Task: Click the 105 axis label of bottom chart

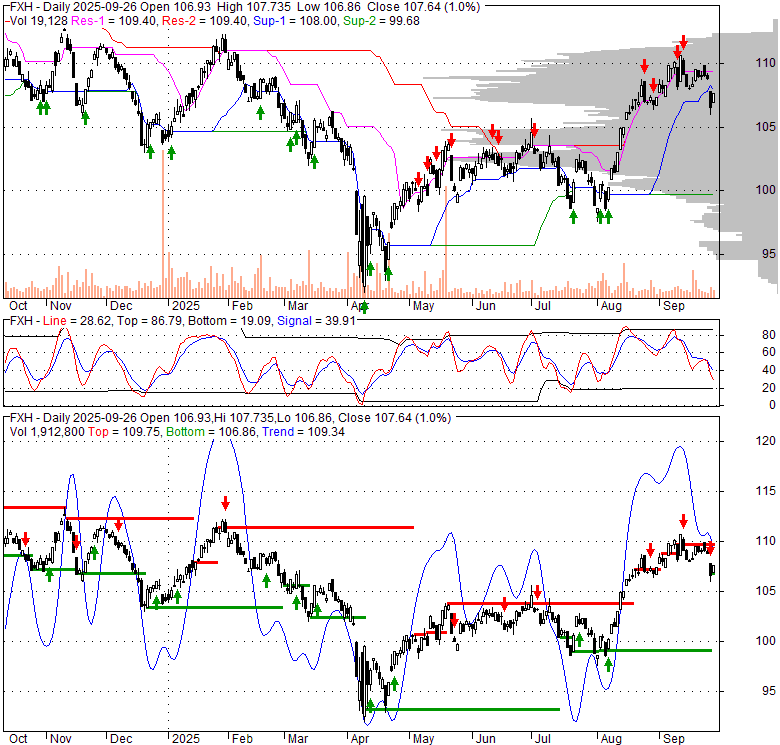Action: [765, 591]
